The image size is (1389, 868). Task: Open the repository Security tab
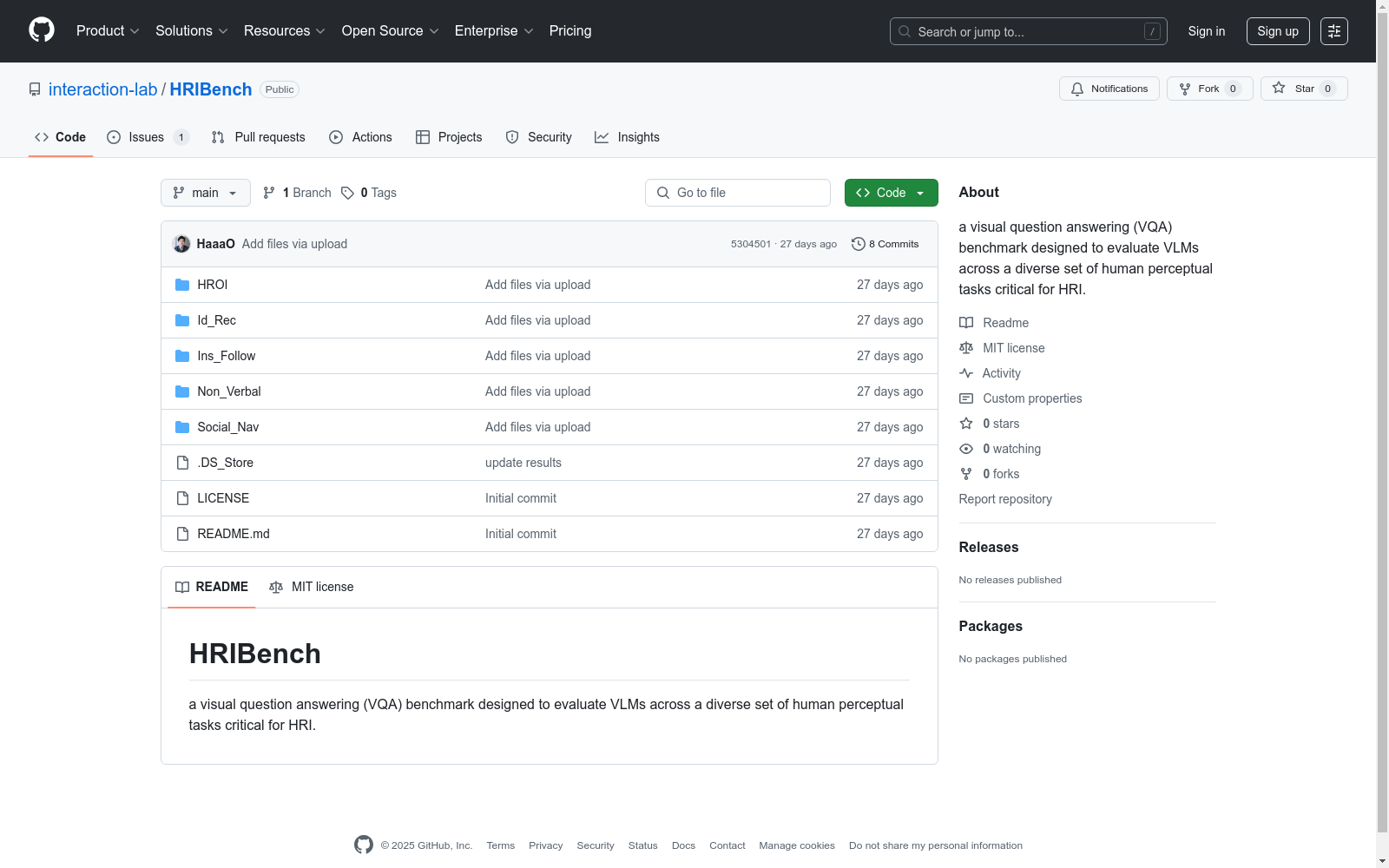[538, 137]
